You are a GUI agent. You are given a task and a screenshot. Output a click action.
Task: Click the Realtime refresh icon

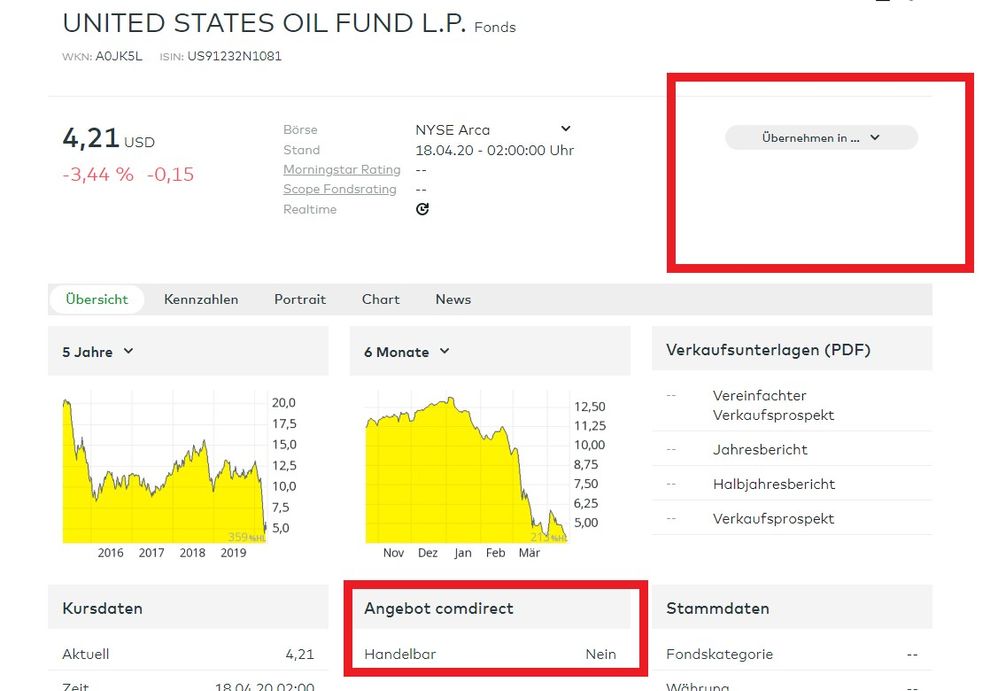[422, 209]
